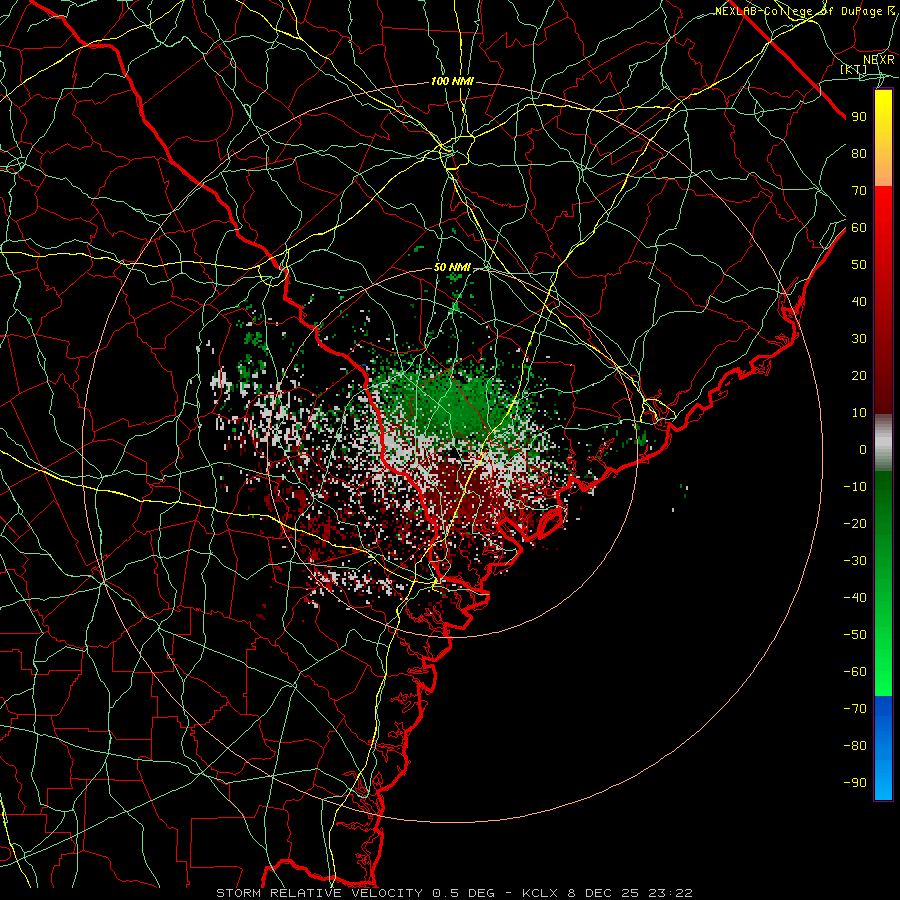Click the "[KT]" units label
Image resolution: width=900 pixels, height=900 pixels.
click(x=854, y=69)
